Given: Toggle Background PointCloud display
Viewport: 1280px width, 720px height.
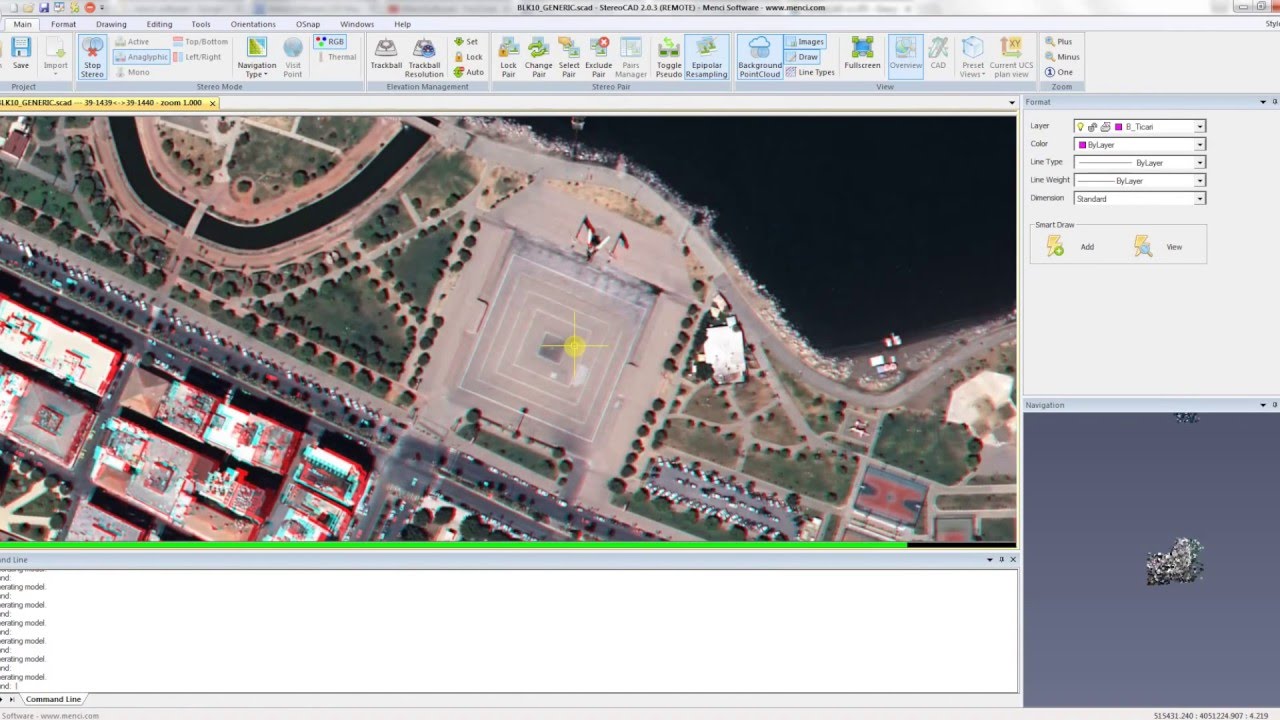Looking at the screenshot, I should coord(760,57).
